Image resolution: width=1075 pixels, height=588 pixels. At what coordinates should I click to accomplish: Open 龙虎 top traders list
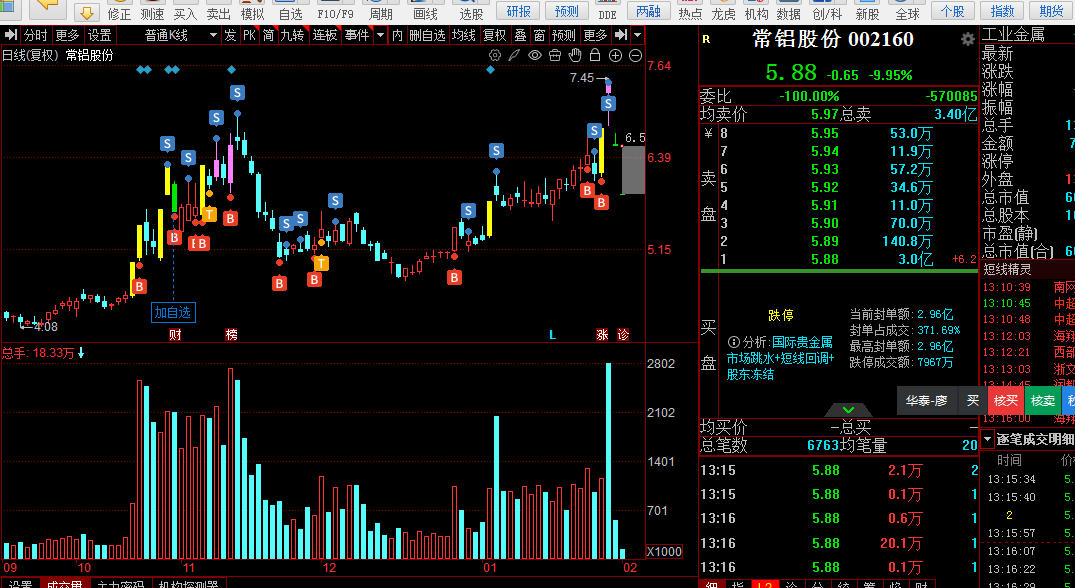pos(723,11)
